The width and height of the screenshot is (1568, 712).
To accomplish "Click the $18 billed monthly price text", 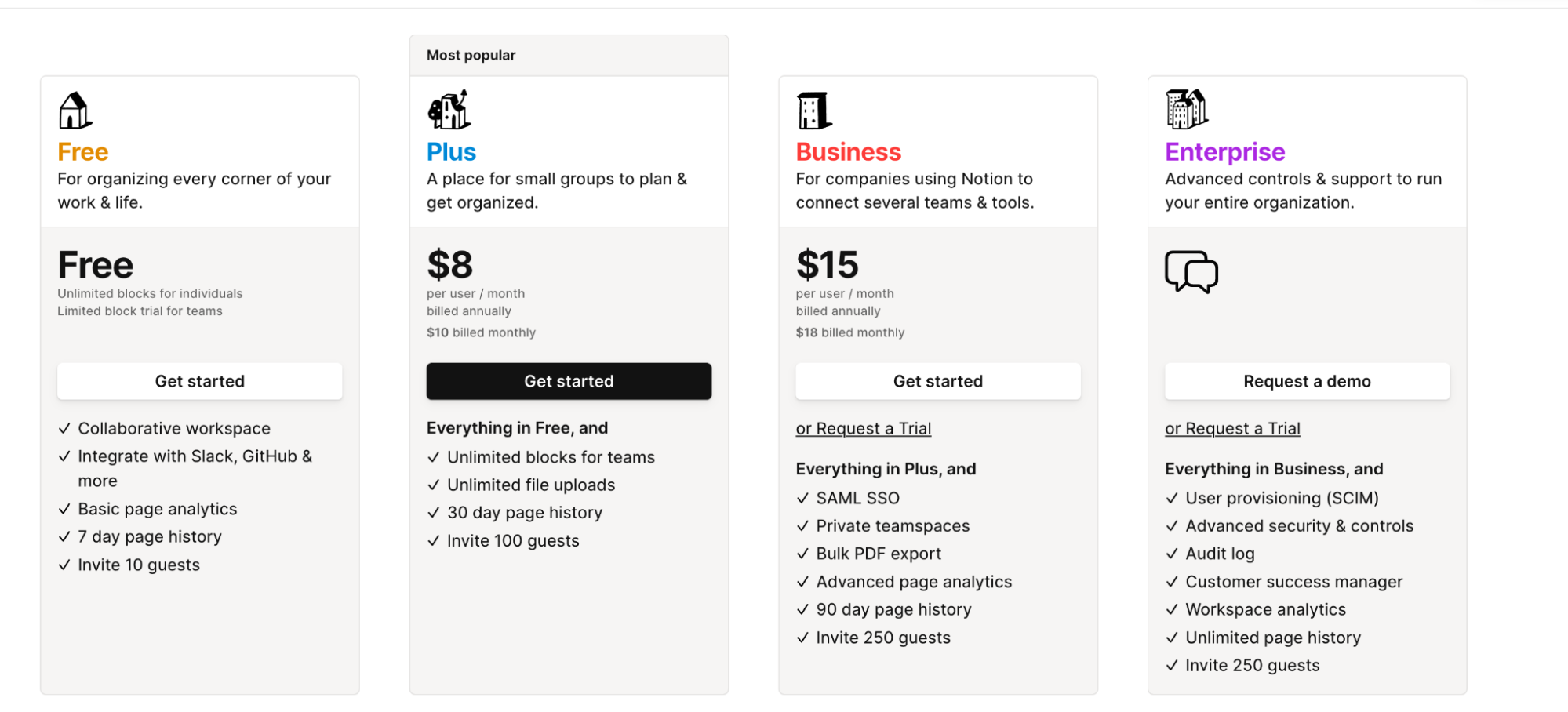I will coord(850,332).
